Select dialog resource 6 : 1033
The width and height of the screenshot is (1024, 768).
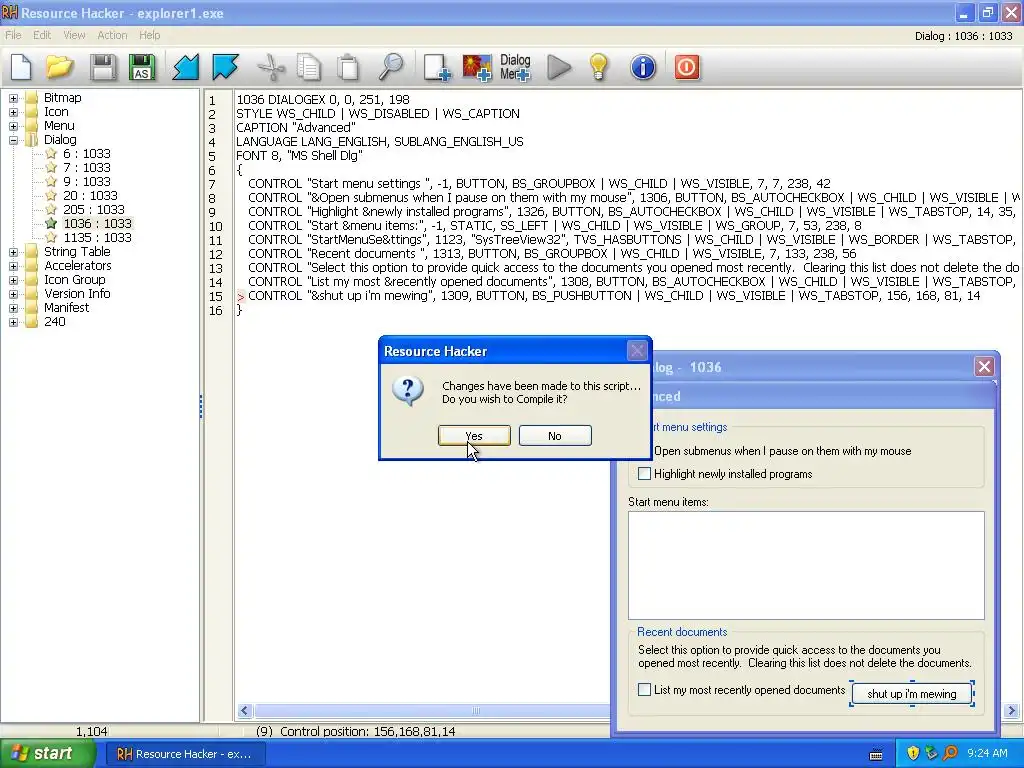coord(86,153)
